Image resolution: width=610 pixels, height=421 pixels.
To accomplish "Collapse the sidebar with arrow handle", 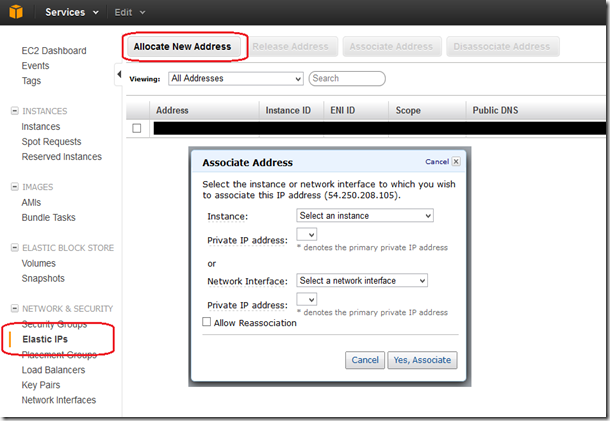I will click(119, 74).
